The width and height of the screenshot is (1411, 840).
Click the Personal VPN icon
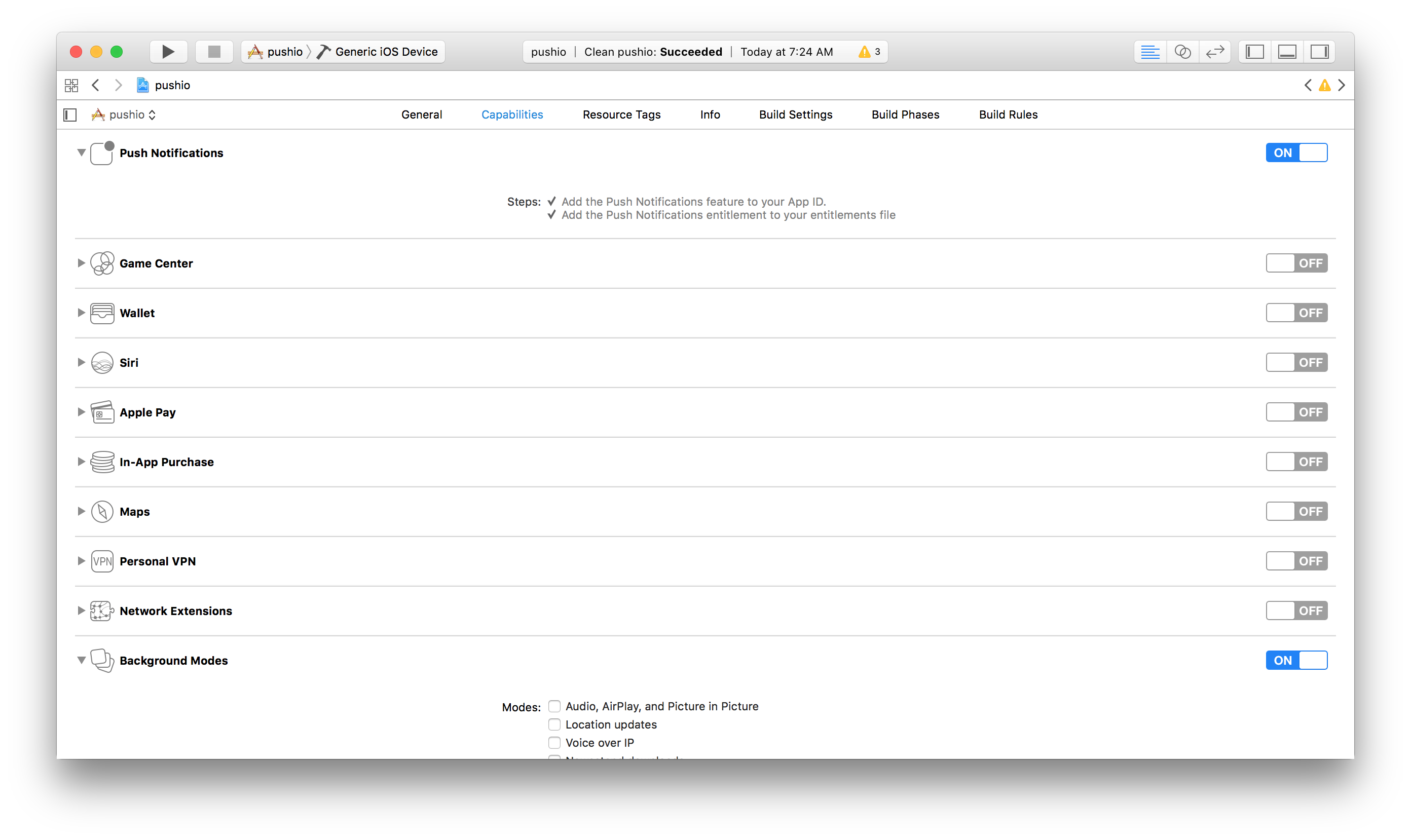pyautogui.click(x=102, y=561)
